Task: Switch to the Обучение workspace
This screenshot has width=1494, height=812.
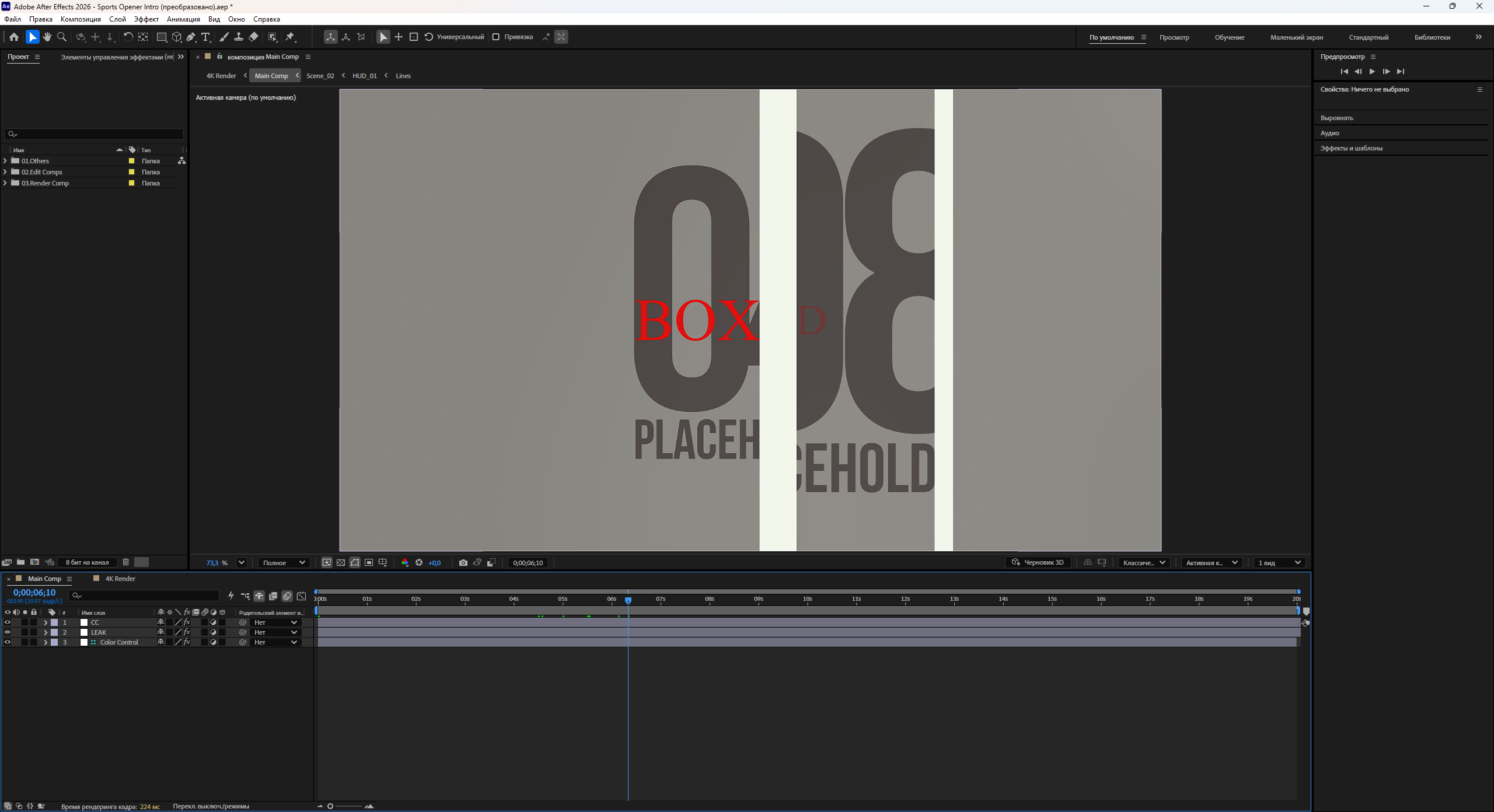Action: (x=1230, y=37)
